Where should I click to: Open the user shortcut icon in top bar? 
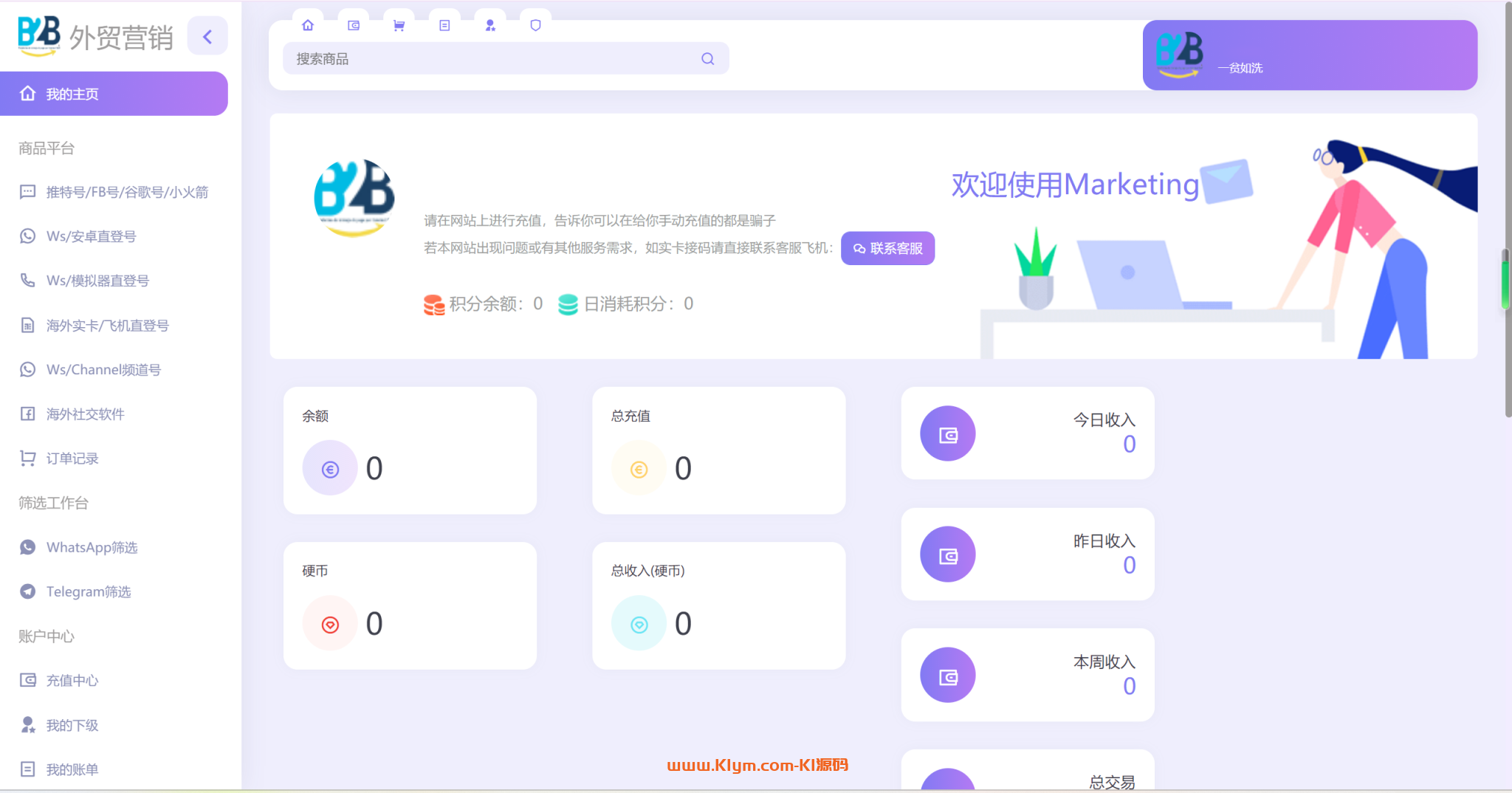490,25
